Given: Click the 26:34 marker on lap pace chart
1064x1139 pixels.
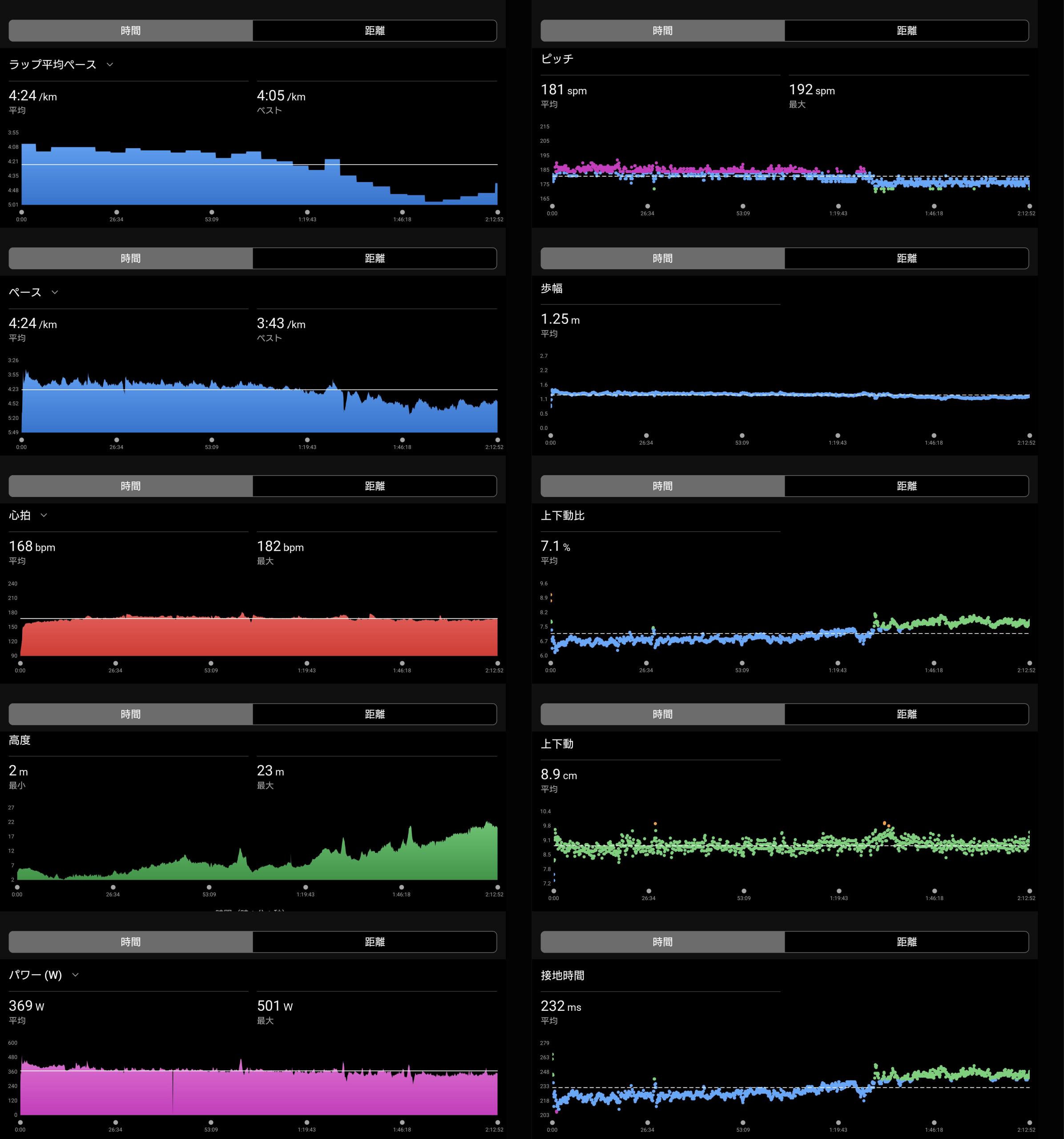Looking at the screenshot, I should (116, 212).
